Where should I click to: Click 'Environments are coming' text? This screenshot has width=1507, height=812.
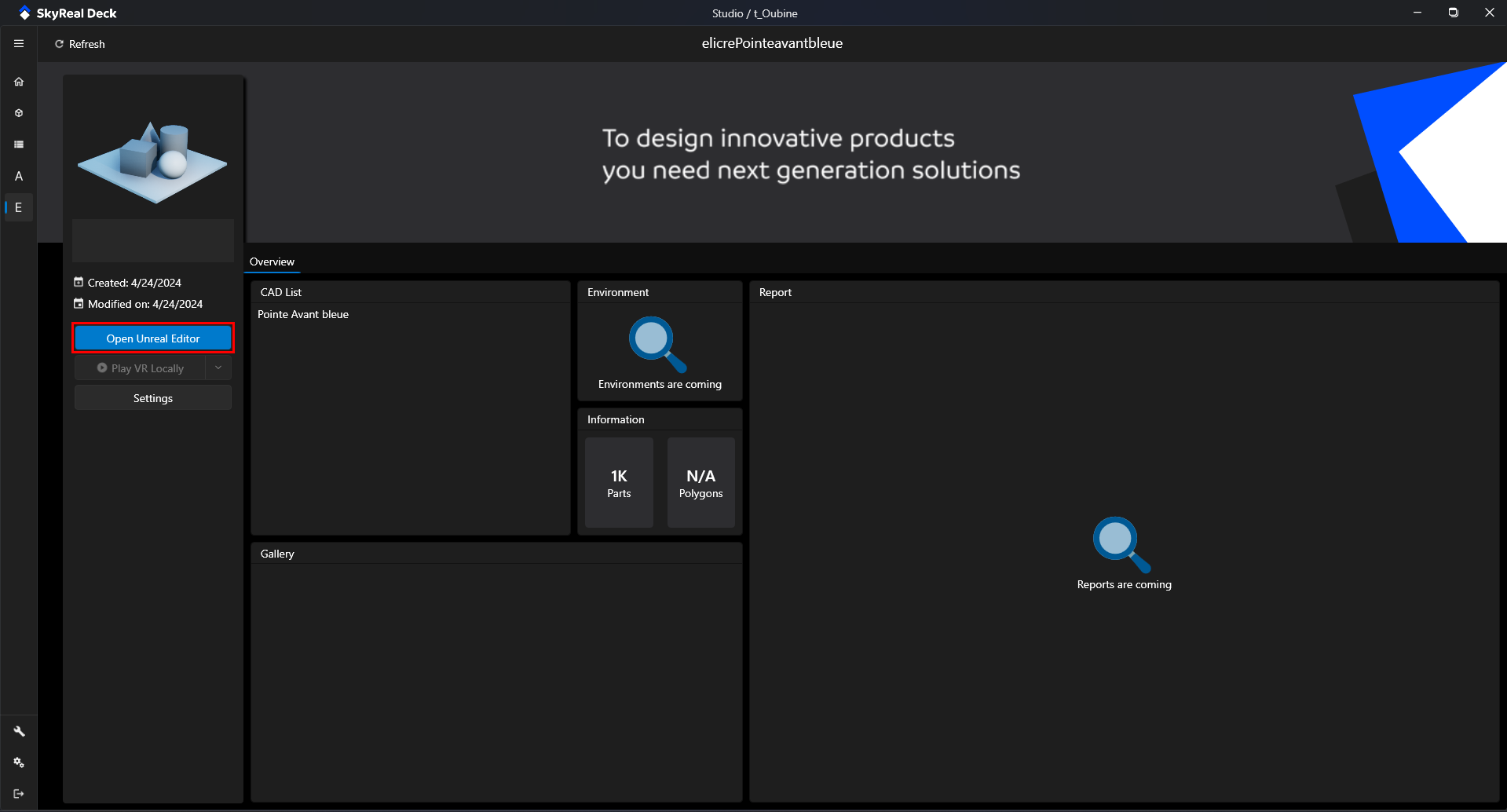(x=660, y=384)
